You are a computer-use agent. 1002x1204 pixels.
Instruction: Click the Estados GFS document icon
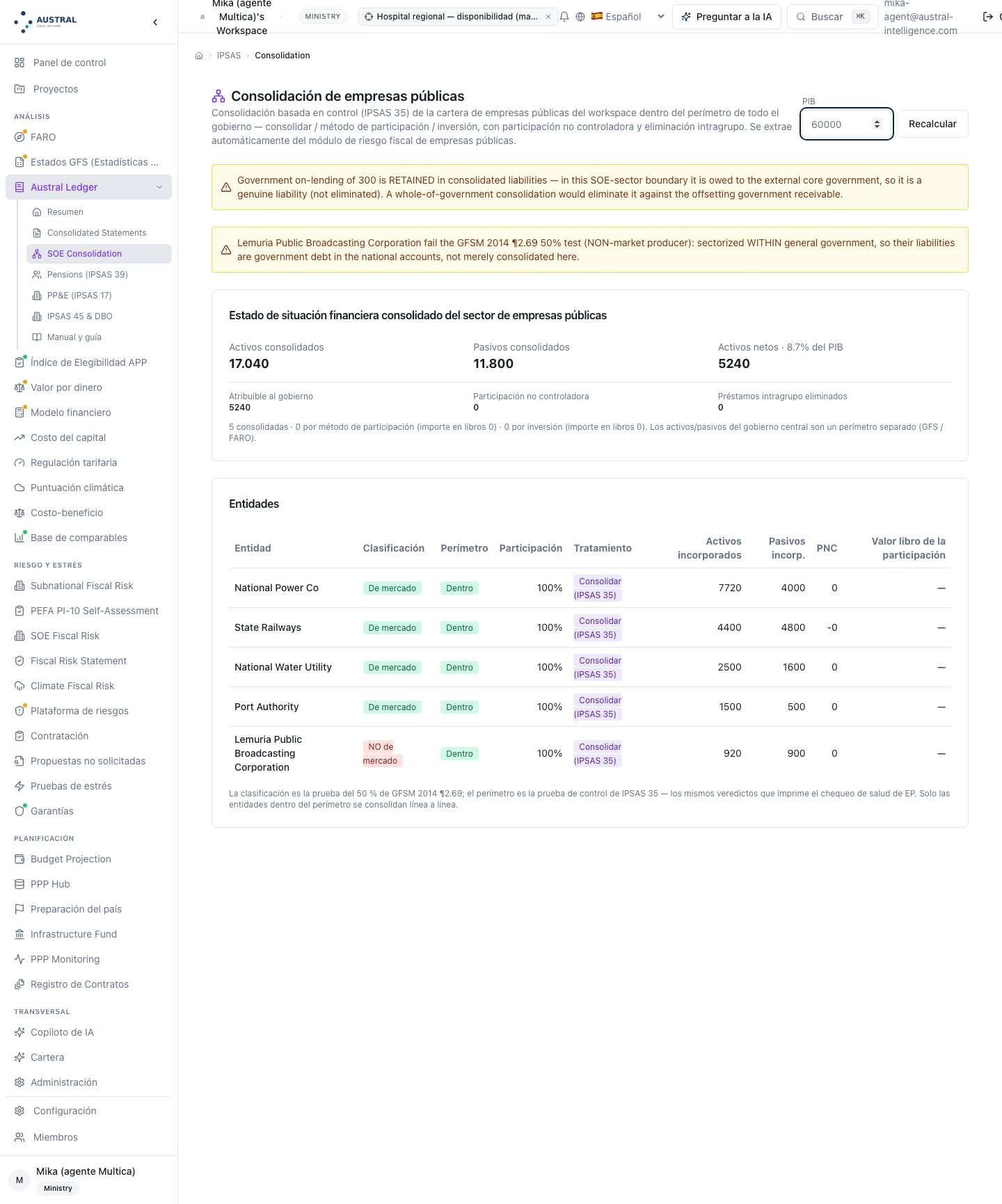pos(19,162)
